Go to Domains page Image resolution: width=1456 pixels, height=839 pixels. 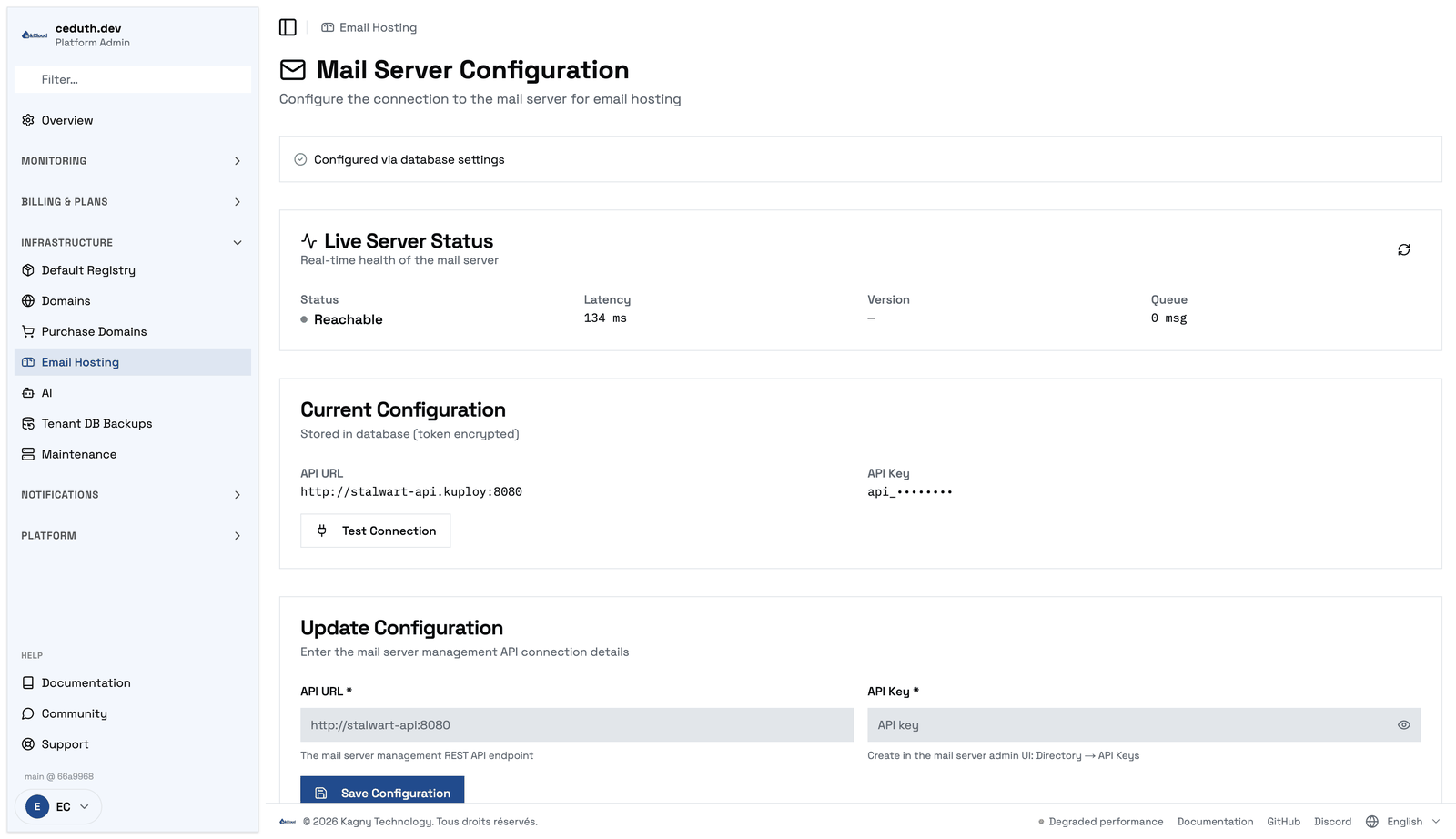pos(133,301)
